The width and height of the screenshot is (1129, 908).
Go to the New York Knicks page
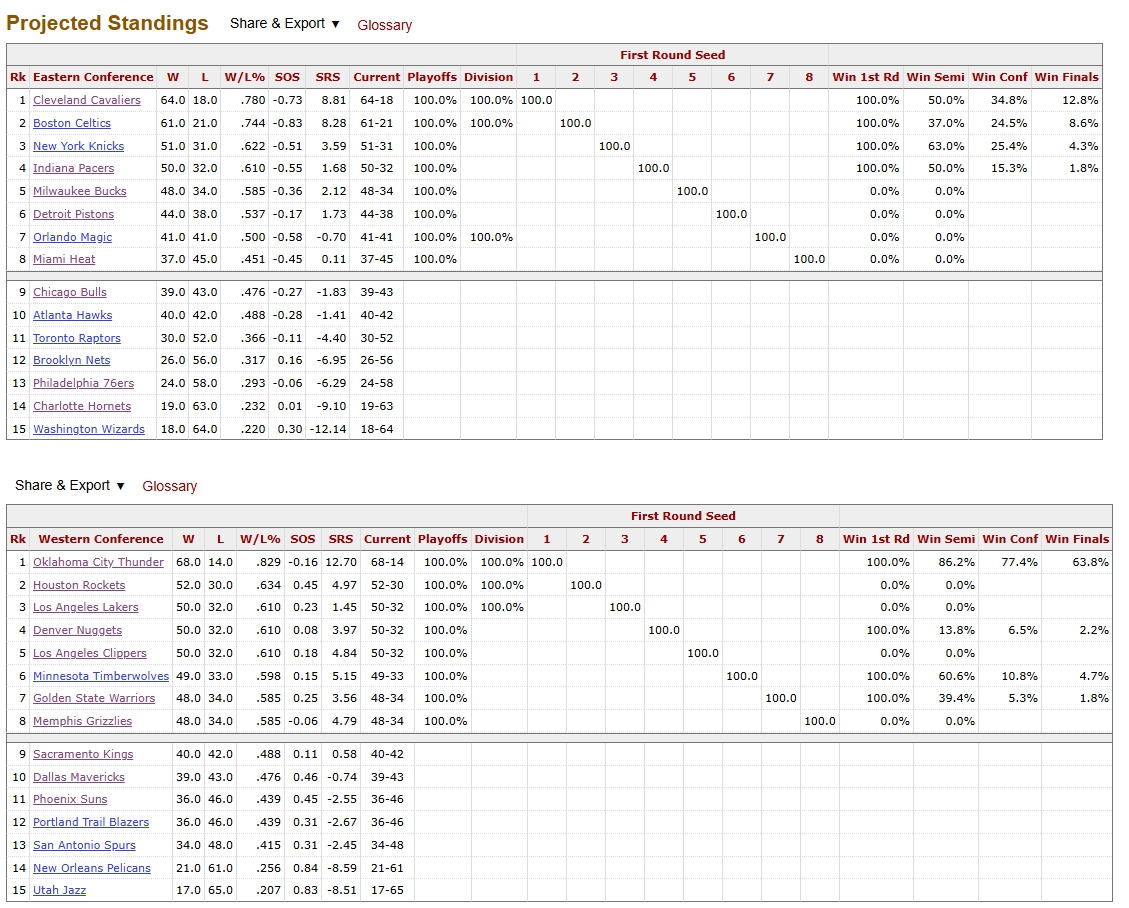click(78, 146)
